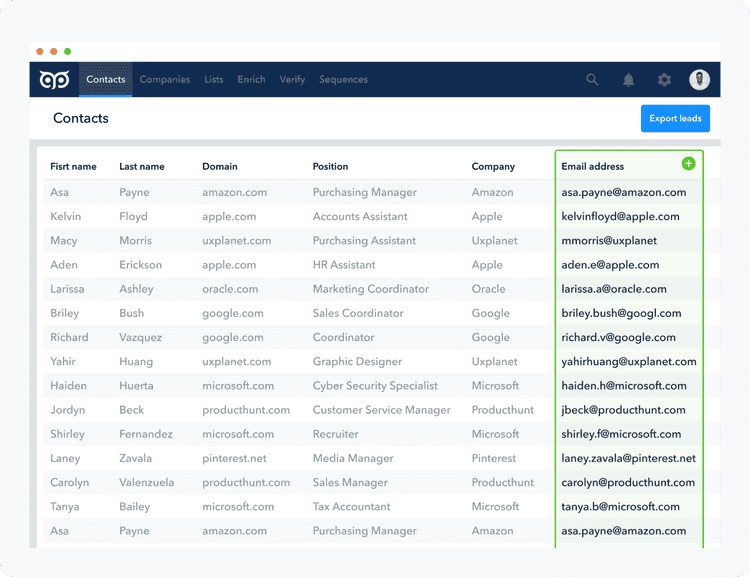Open the user profile avatar
The image size is (750, 577).
(x=699, y=79)
